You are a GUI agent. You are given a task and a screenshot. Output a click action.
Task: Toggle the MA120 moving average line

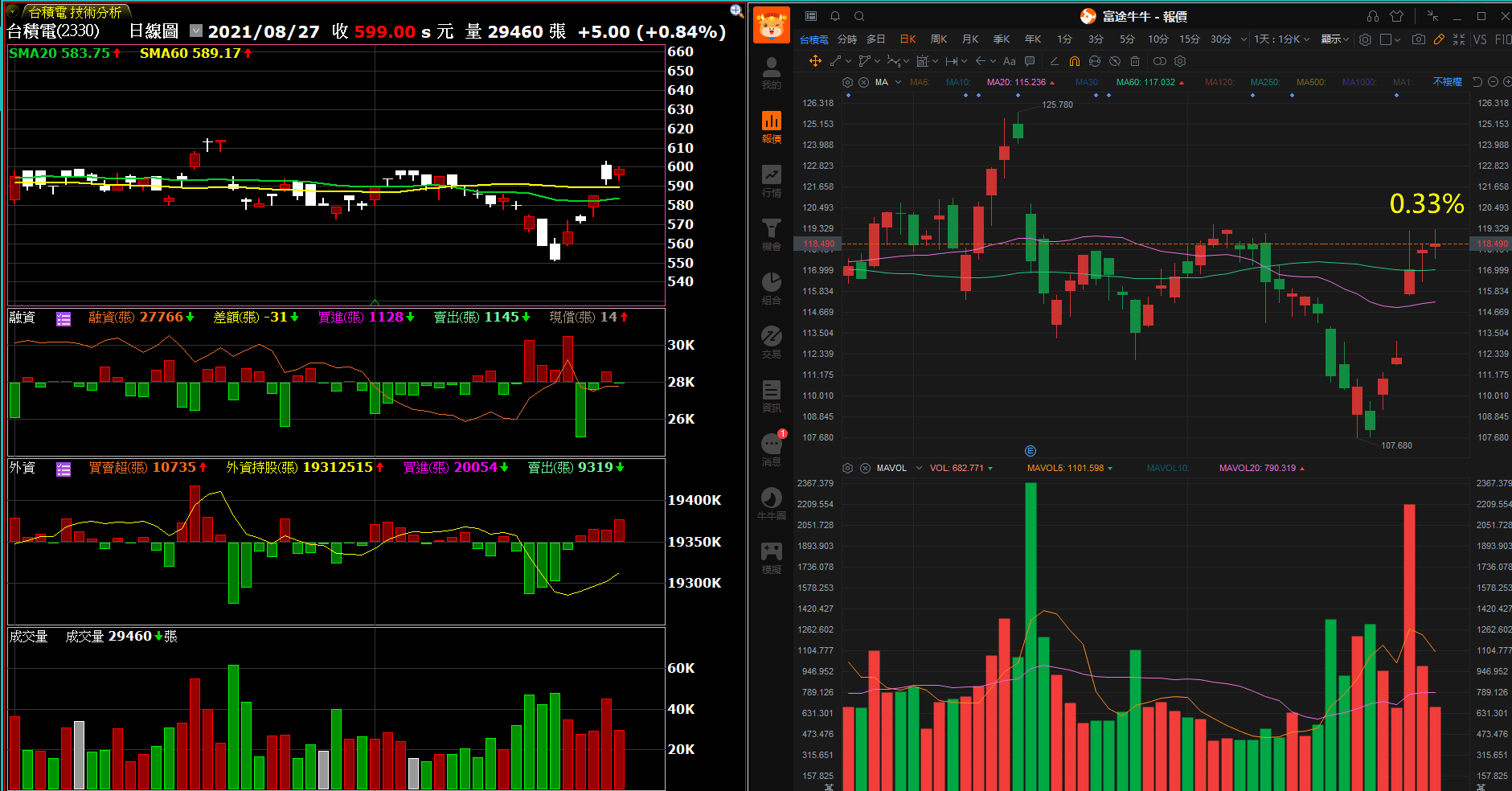tap(1219, 82)
